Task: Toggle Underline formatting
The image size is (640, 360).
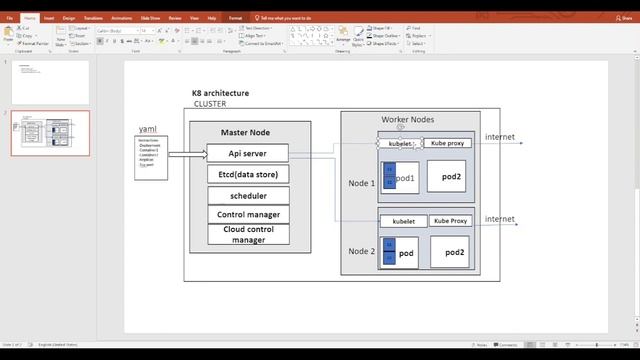Action: [115, 41]
